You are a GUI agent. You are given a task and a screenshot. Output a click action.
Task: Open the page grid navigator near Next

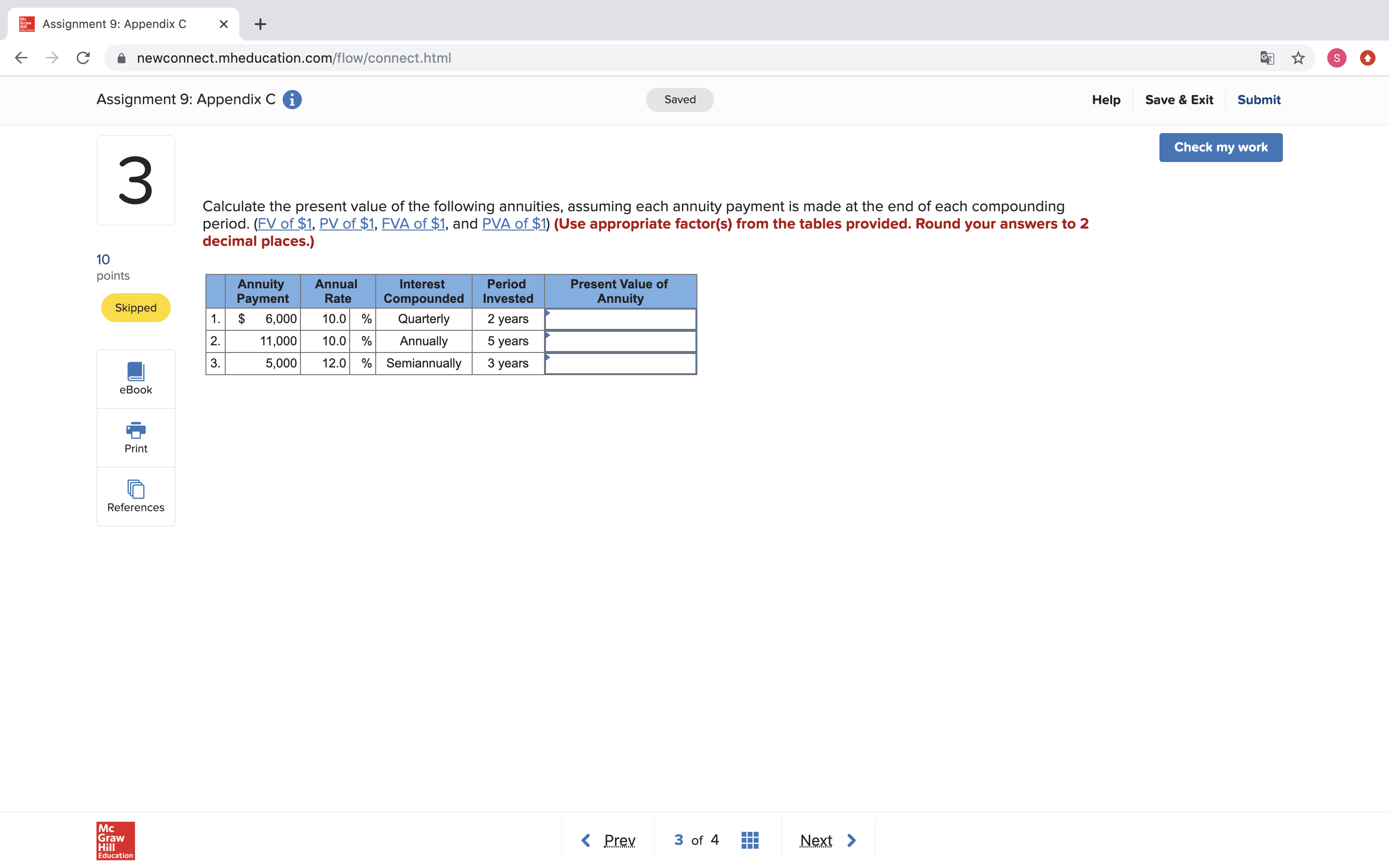(x=749, y=839)
